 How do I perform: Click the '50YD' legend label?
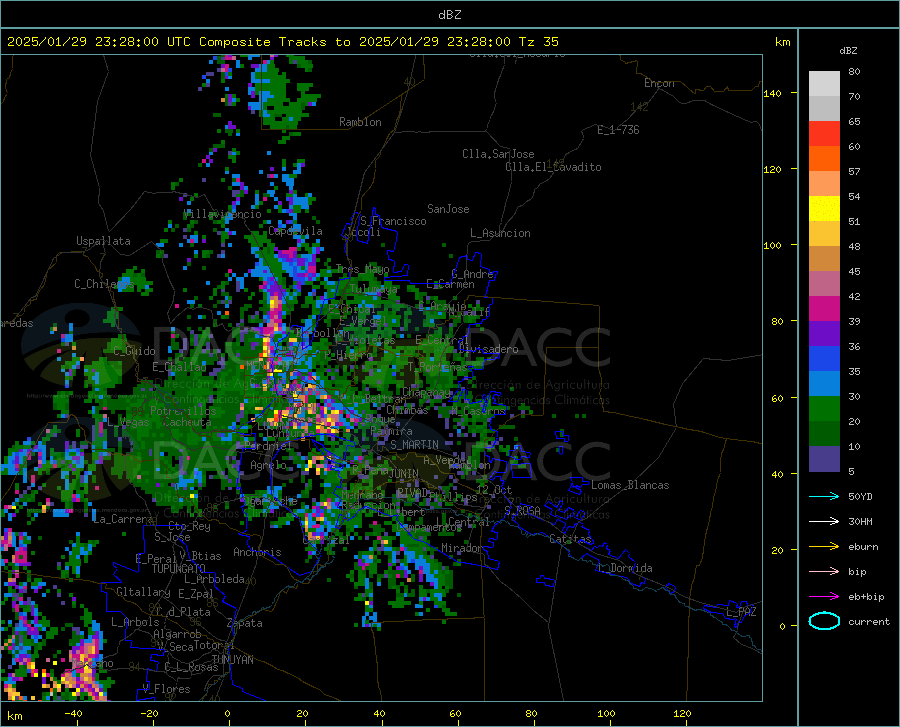[x=860, y=496]
